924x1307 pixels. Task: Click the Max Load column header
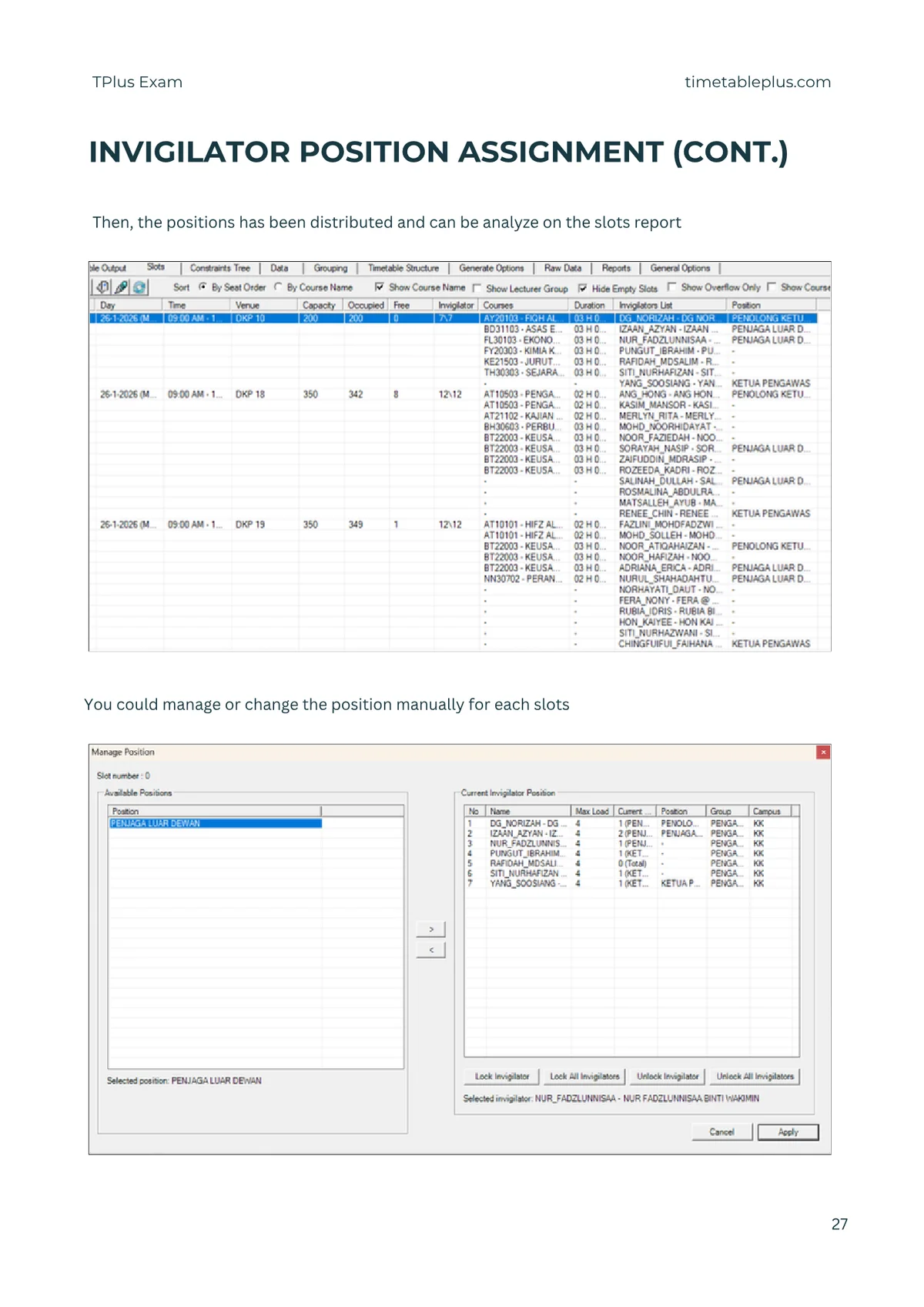coord(592,811)
